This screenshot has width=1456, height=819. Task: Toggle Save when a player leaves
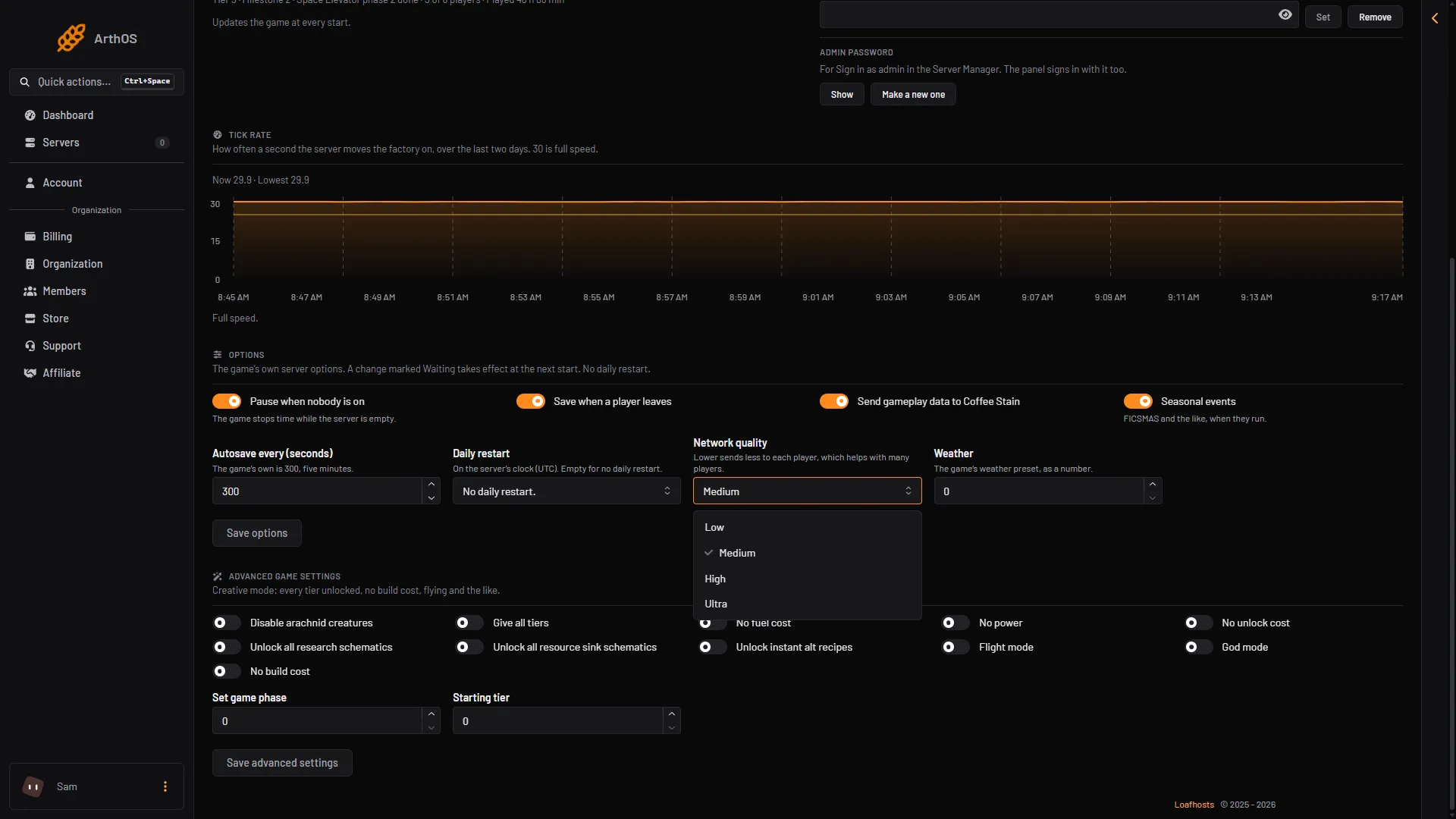[531, 401]
